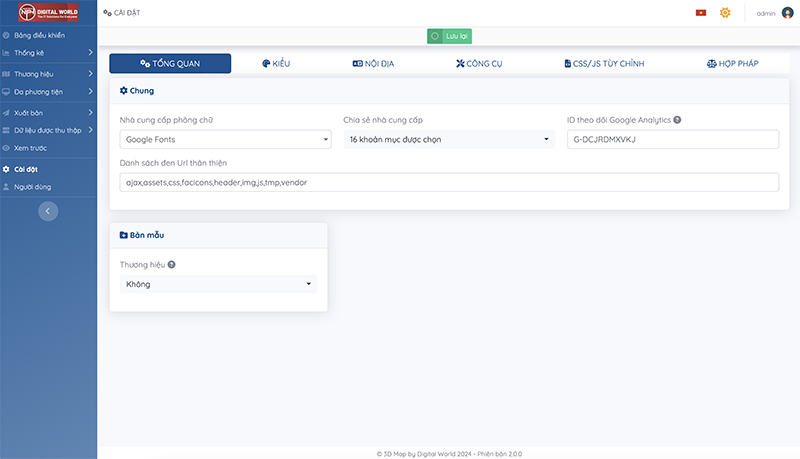Screen dimensions: 800x459
Task: Click the Người dùng user icon in sidebar
Action: 7,186
